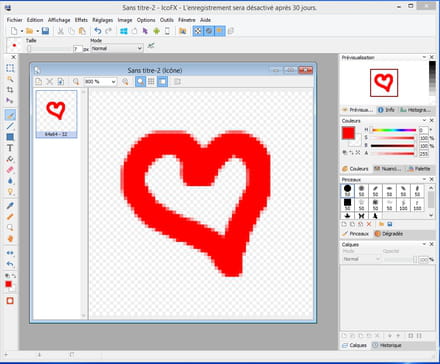This screenshot has height=364, width=440.
Task: Switch to the Historique tab
Action: pos(387,345)
